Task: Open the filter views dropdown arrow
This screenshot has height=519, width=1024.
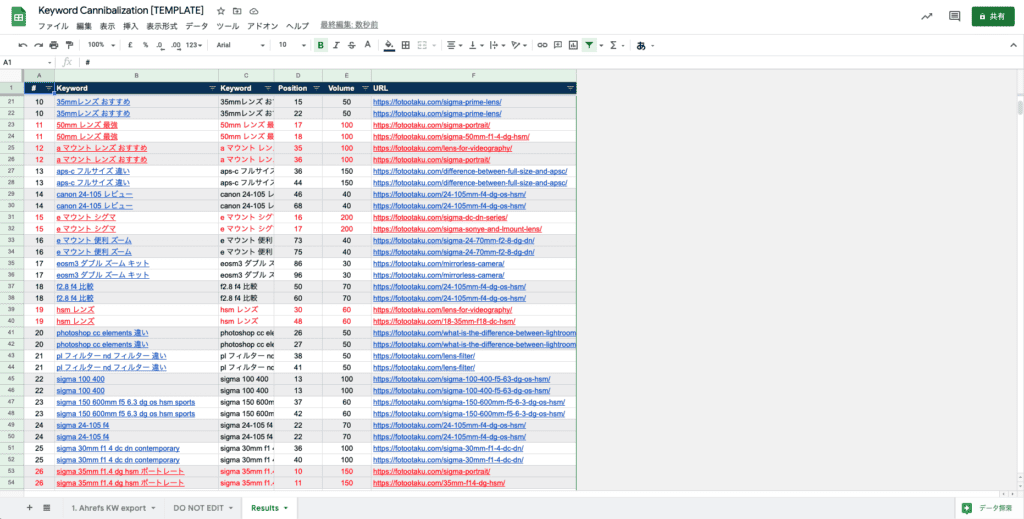Action: (601, 45)
